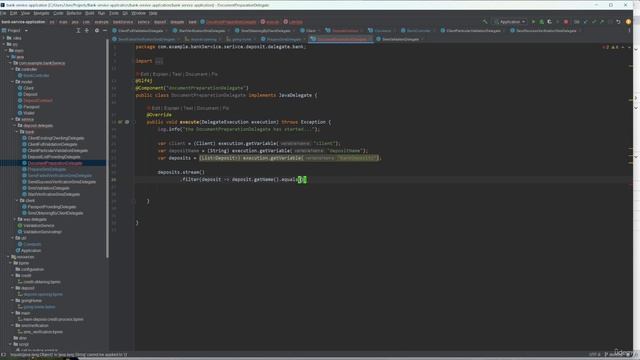Click the execute method gutter override icon

[x=120, y=122]
